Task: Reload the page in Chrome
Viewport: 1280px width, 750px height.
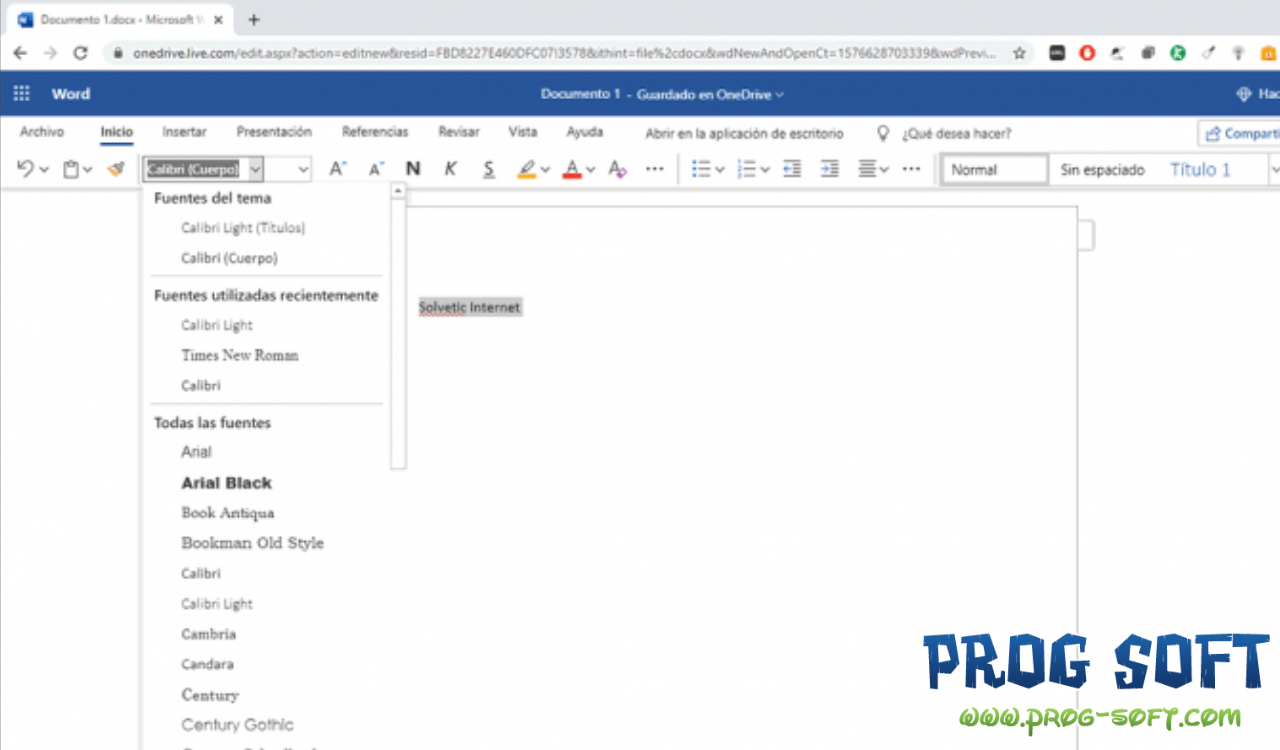Action: [x=81, y=53]
